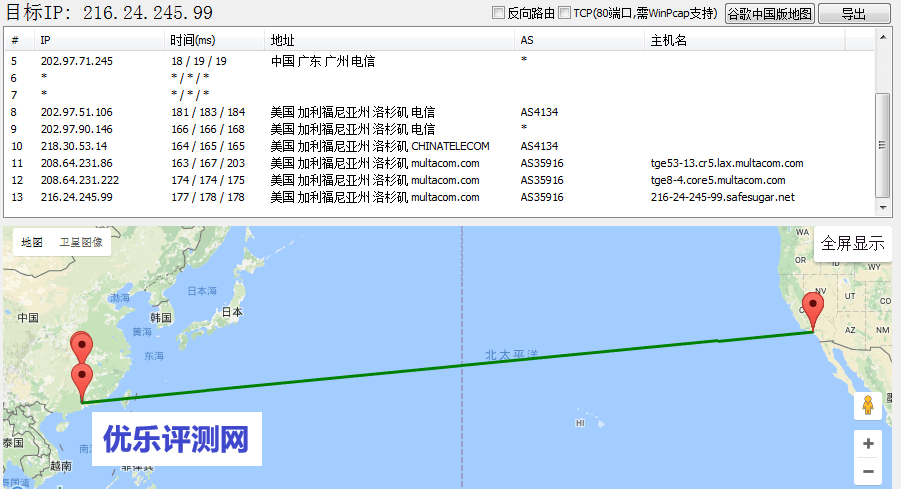Click 全屏显示 fullscreen button
Viewport: 901px width, 489px height.
click(x=853, y=244)
